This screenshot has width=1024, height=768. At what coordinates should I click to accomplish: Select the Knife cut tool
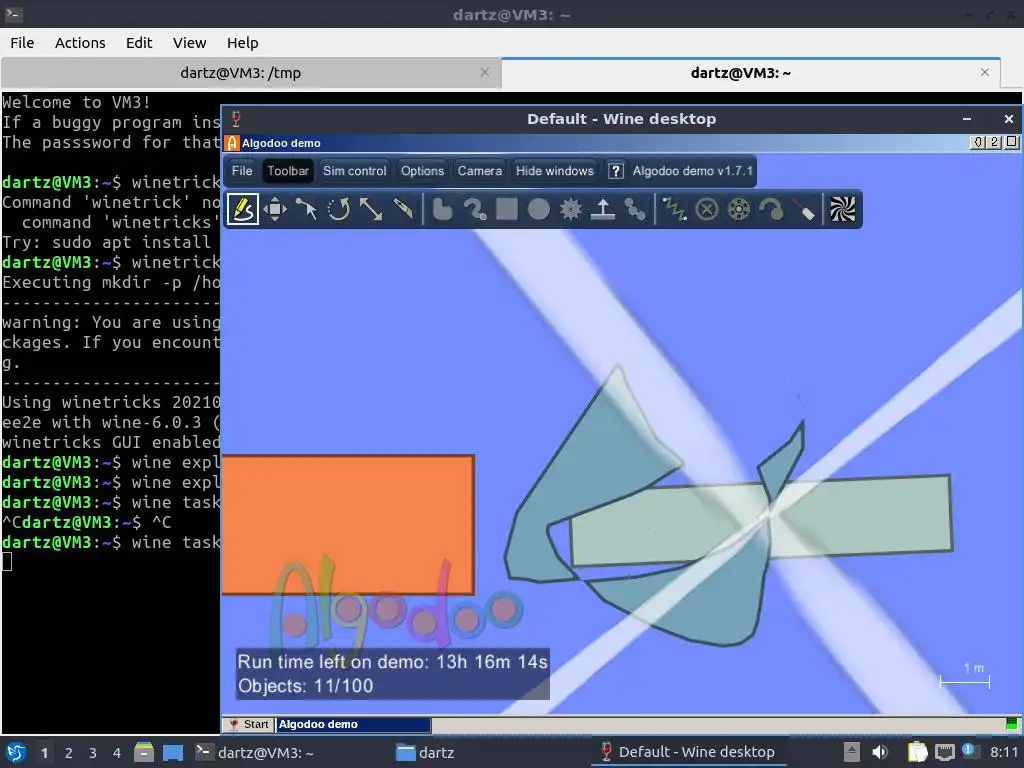[x=403, y=209]
